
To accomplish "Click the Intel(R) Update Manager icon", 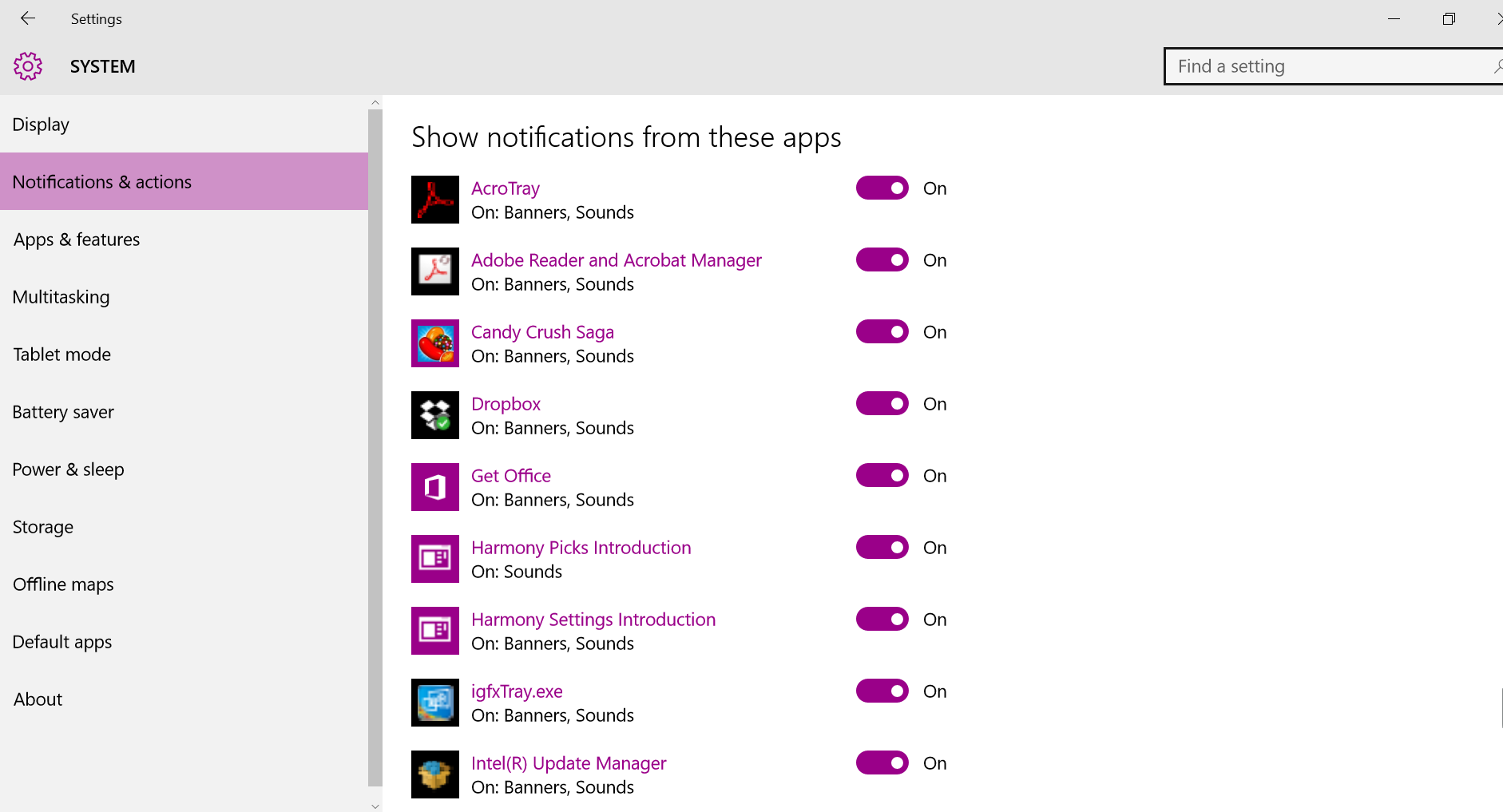I will [435, 774].
